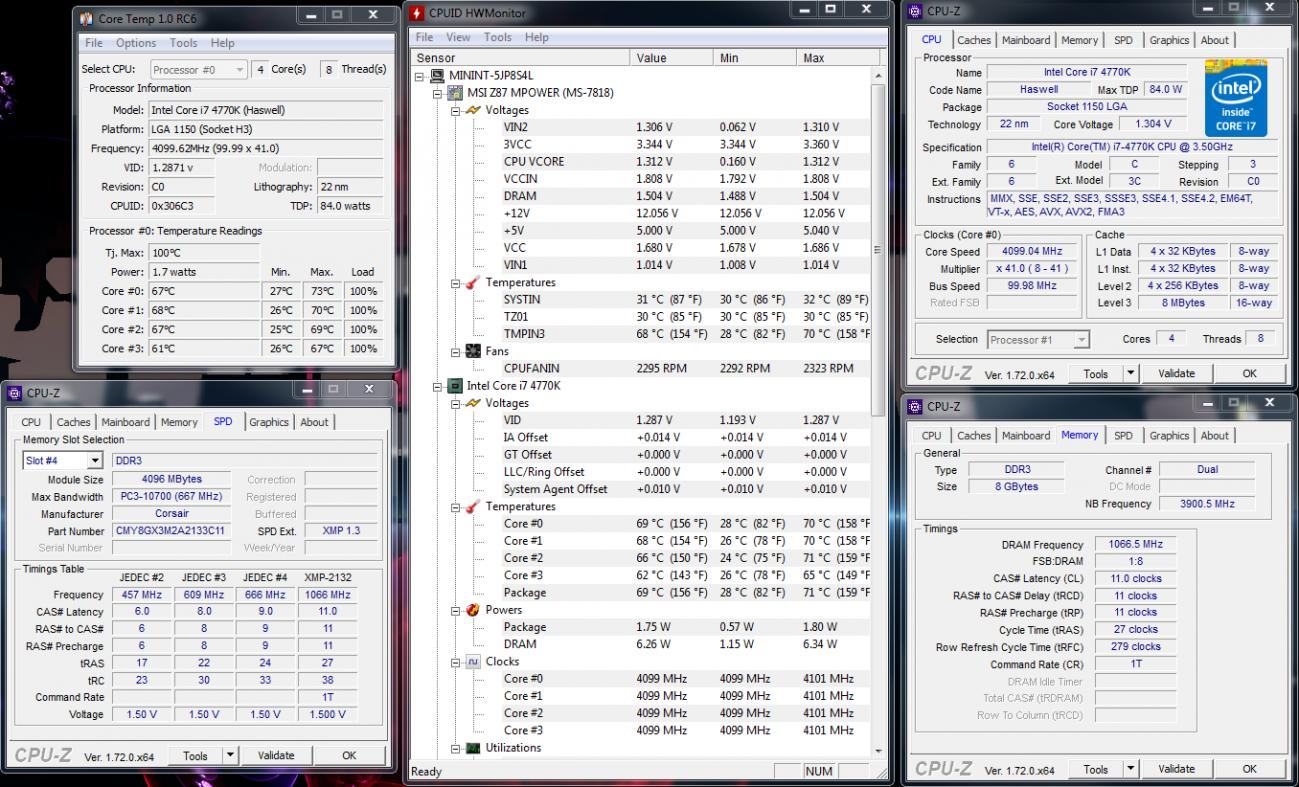Image resolution: width=1299 pixels, height=787 pixels.
Task: Click the Core Speed value 4099.04 MHz
Action: (1031, 252)
